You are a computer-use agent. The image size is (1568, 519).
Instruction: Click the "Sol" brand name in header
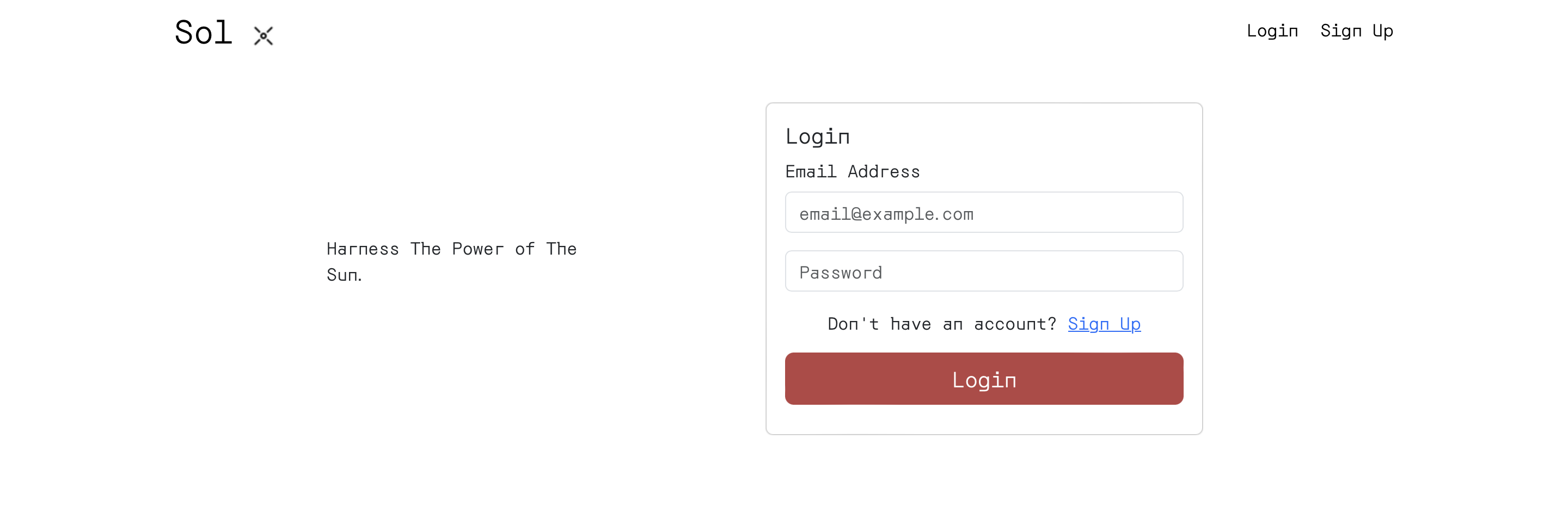(x=203, y=32)
